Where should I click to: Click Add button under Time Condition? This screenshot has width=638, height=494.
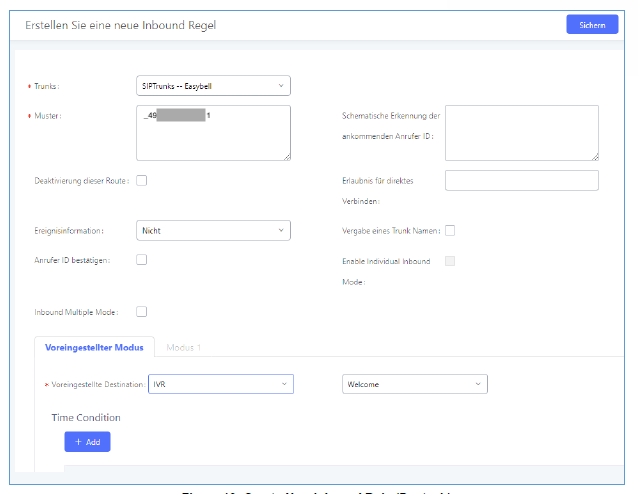point(87,442)
